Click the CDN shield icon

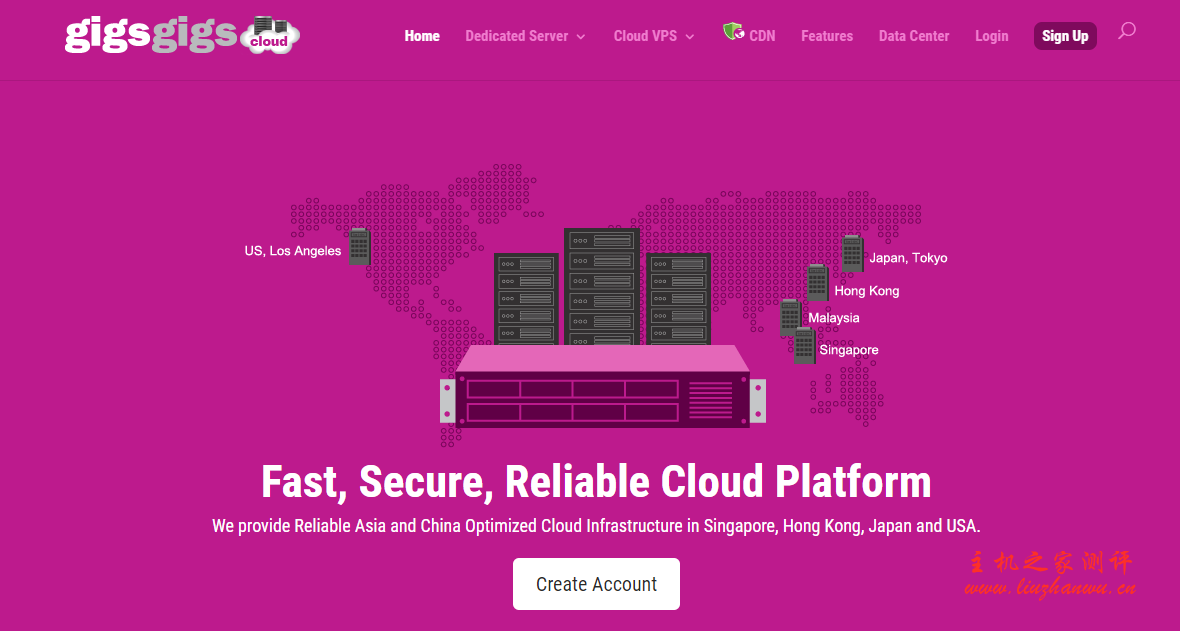[732, 32]
